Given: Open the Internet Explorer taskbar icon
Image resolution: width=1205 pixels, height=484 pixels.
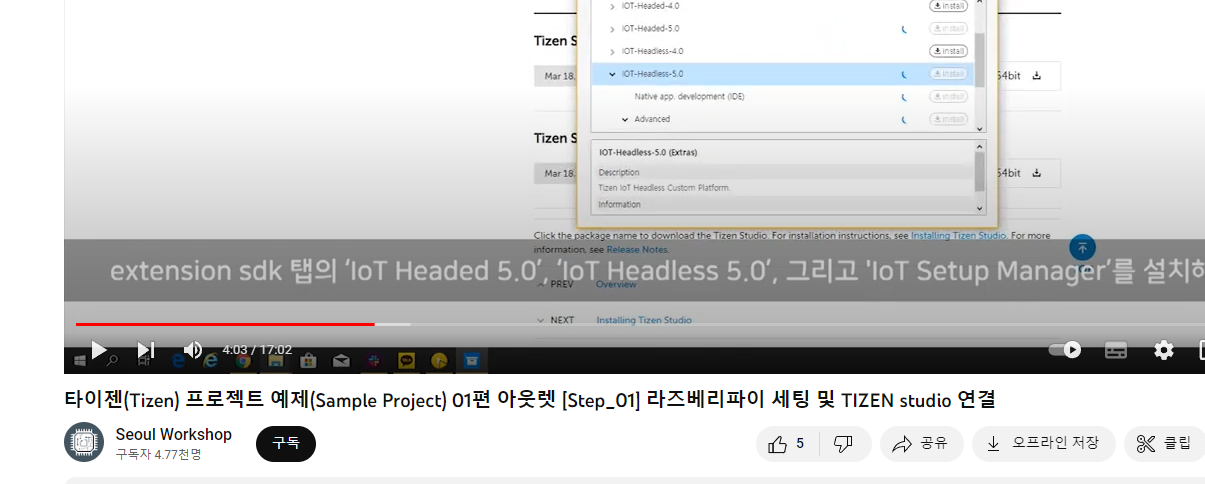Looking at the screenshot, I should [x=211, y=360].
